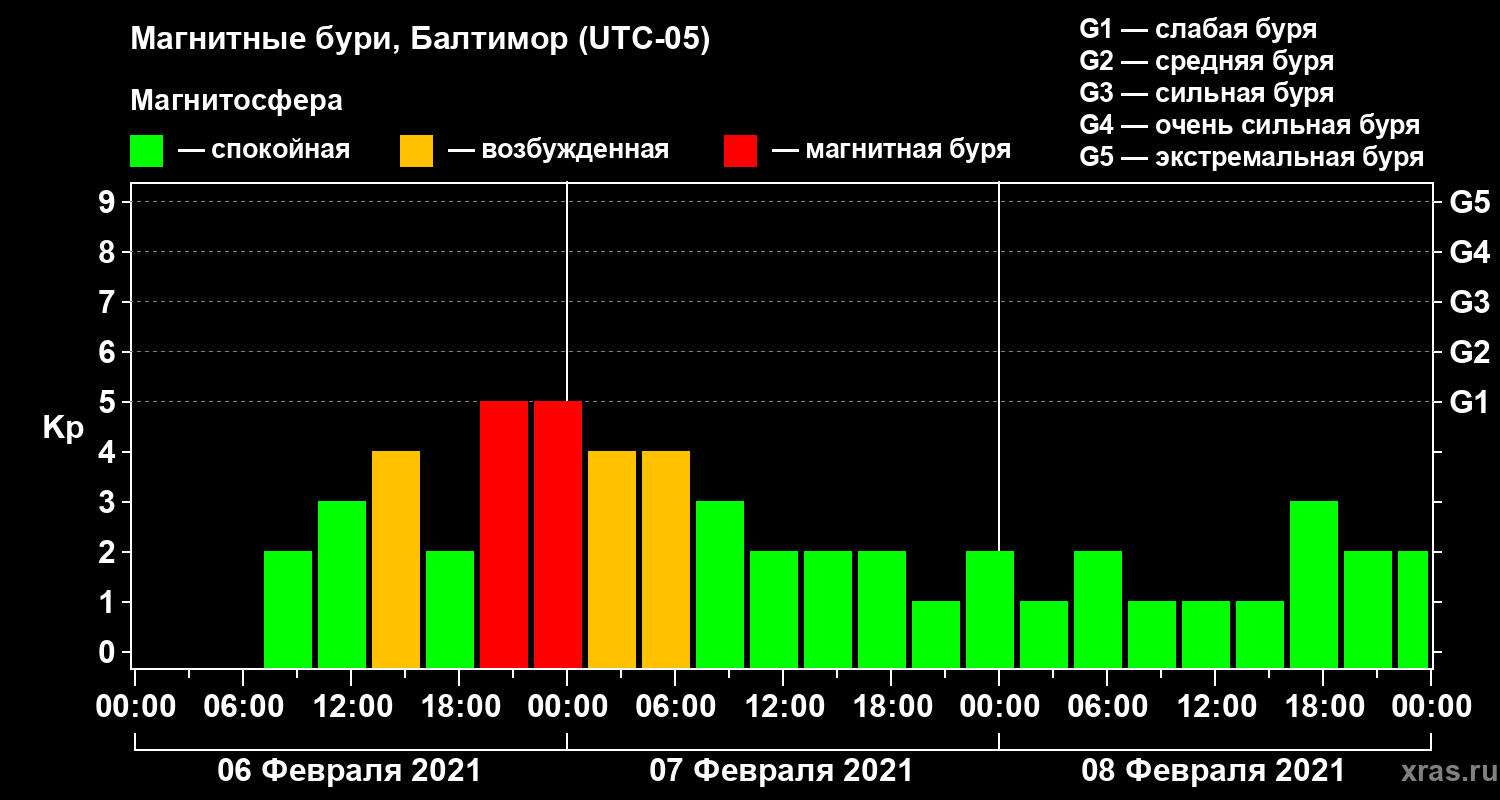Click the green Kp 3 bar on 06 February
Screen dimensions: 1500x800
(x=342, y=584)
